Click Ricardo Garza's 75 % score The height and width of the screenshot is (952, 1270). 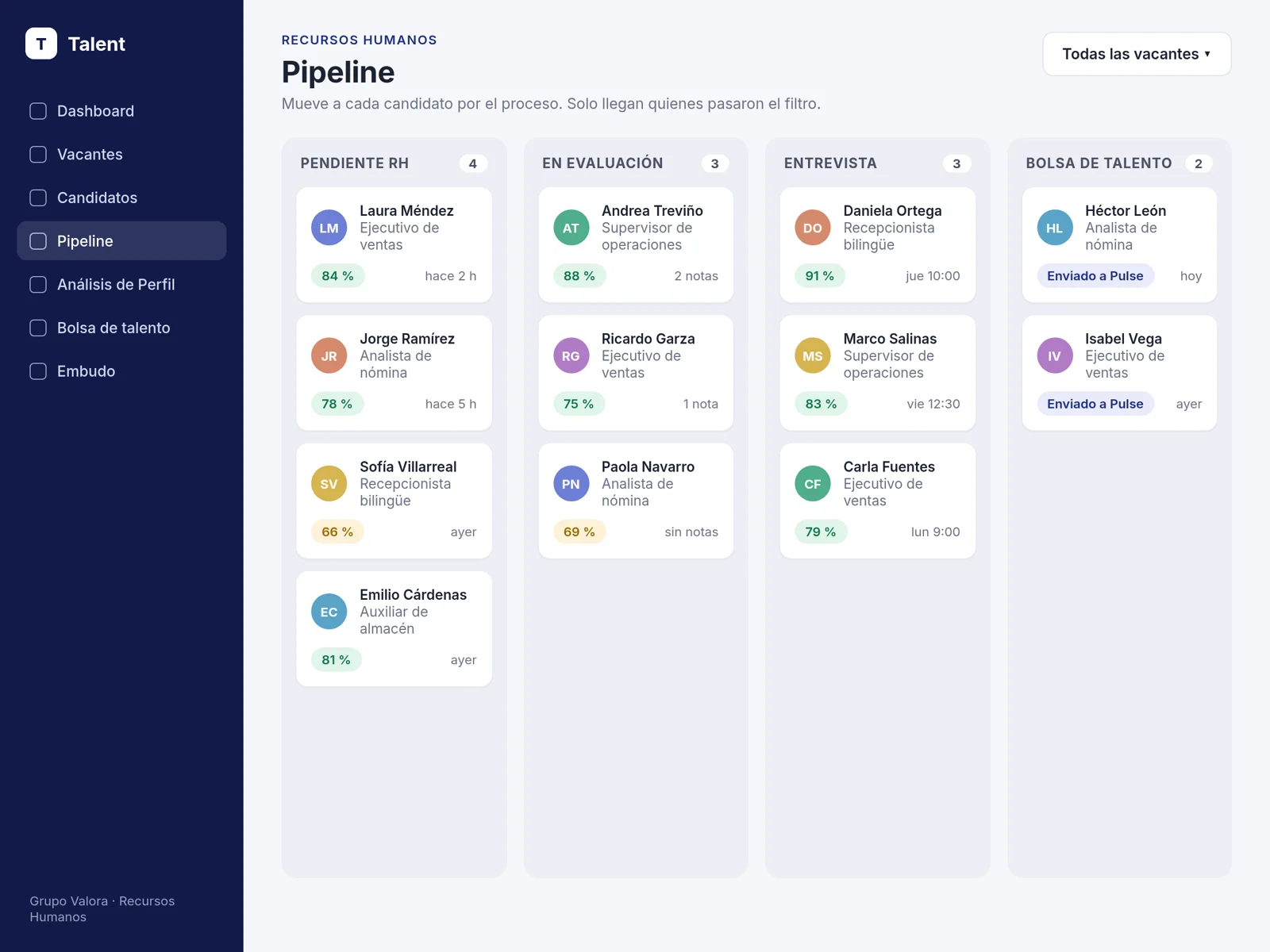pyautogui.click(x=579, y=404)
